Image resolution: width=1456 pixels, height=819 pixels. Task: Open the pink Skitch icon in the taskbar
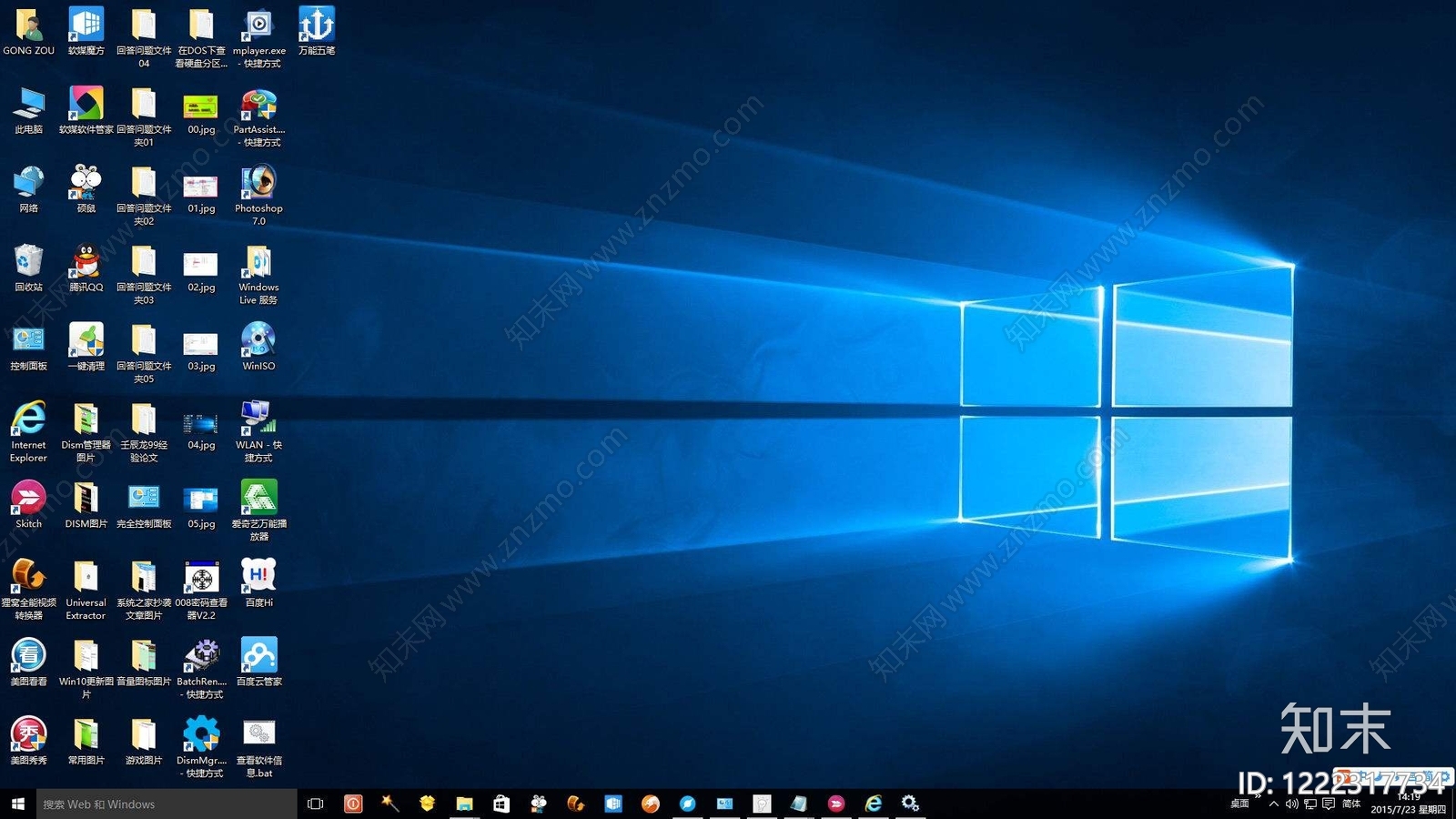[x=836, y=804]
